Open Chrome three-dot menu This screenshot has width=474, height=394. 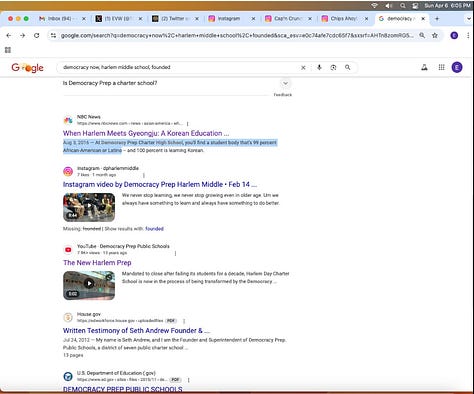point(468,35)
